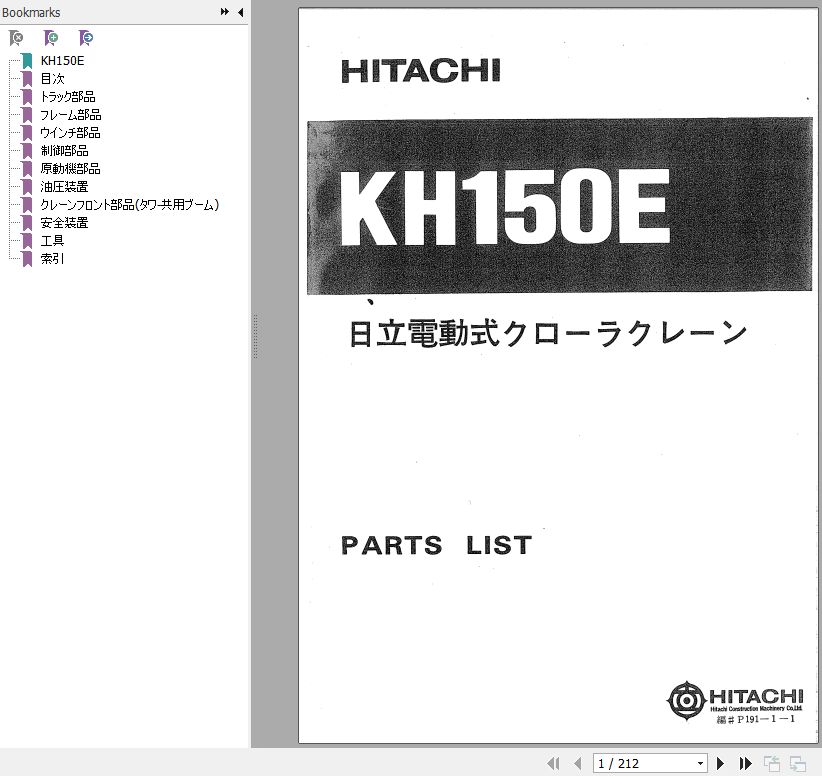This screenshot has height=776, width=822.
Task: Click the bookmark properties arrow icon
Action: (x=86, y=38)
